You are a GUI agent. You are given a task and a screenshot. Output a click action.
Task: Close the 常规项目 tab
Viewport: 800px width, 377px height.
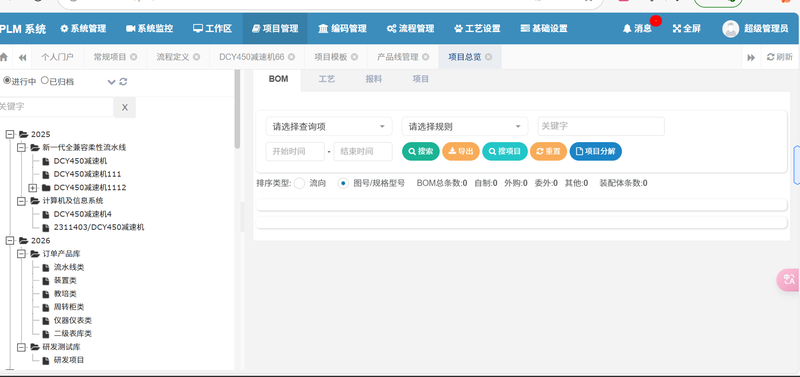click(x=134, y=57)
